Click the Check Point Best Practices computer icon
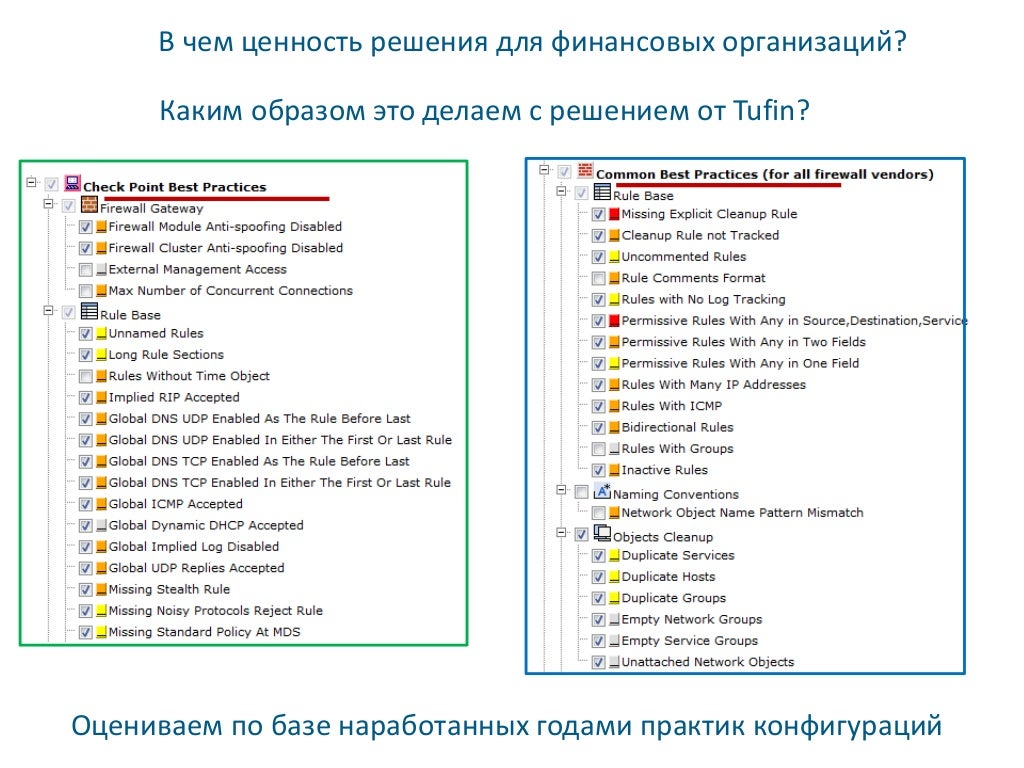 pos(72,183)
